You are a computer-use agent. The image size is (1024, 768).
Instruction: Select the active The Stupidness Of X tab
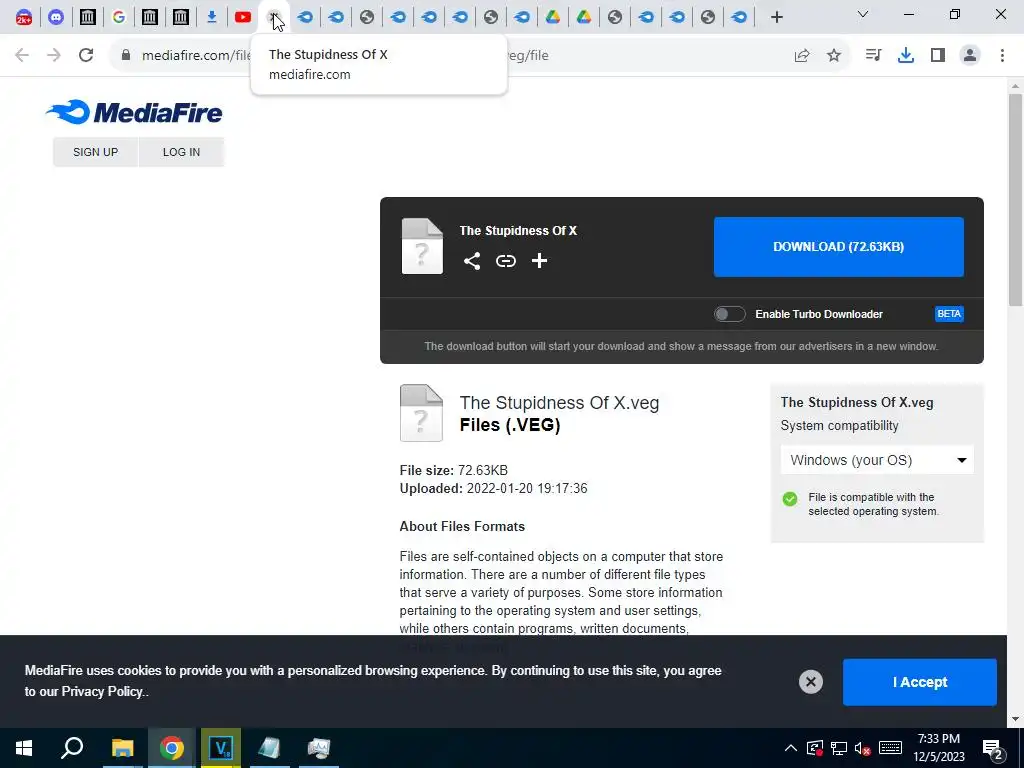pyautogui.click(x=274, y=17)
